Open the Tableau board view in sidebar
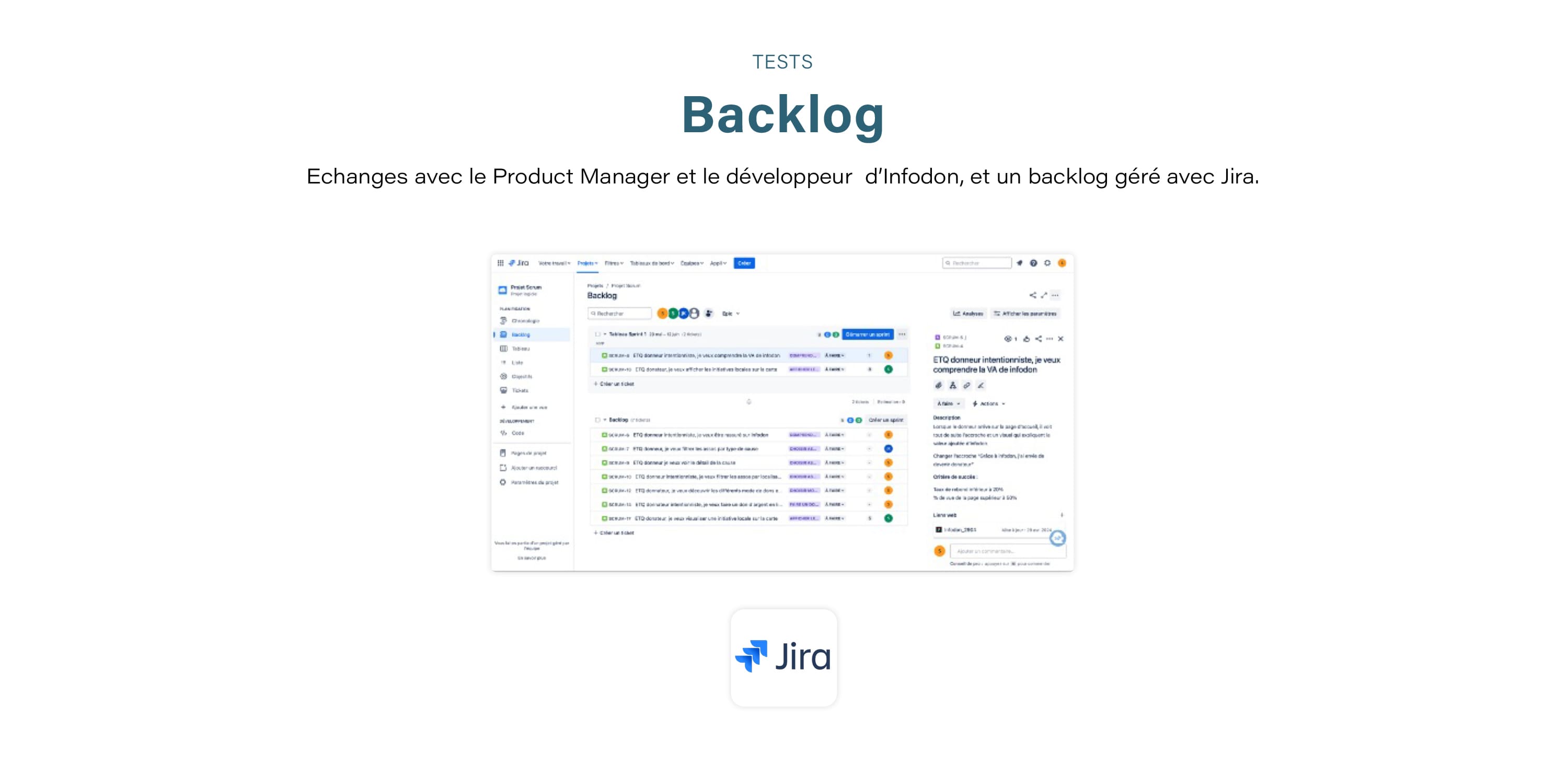This screenshot has height=762, width=1568. point(515,349)
